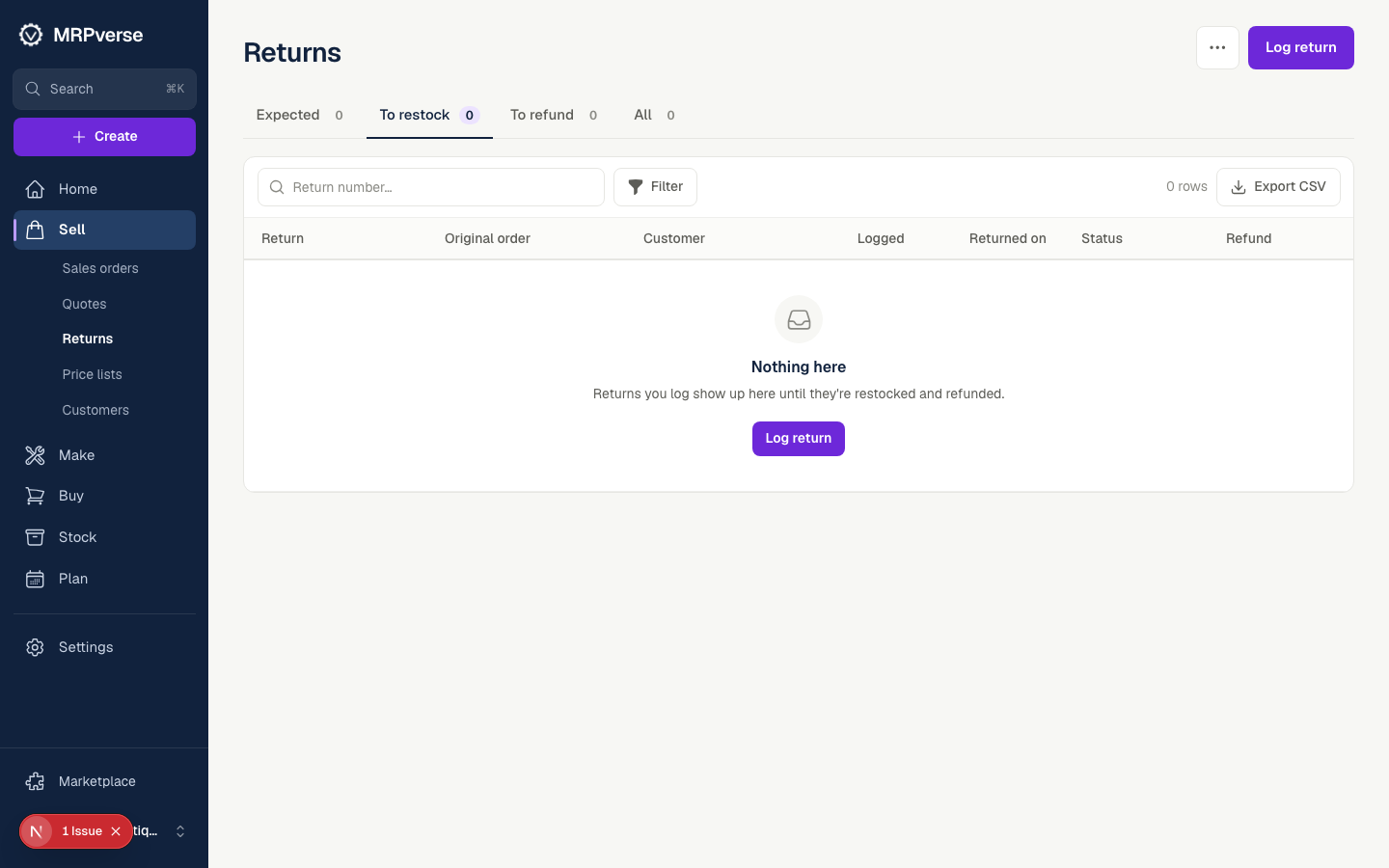Click the empty-state inbox tray icon
This screenshot has height=868, width=1389.
[799, 319]
